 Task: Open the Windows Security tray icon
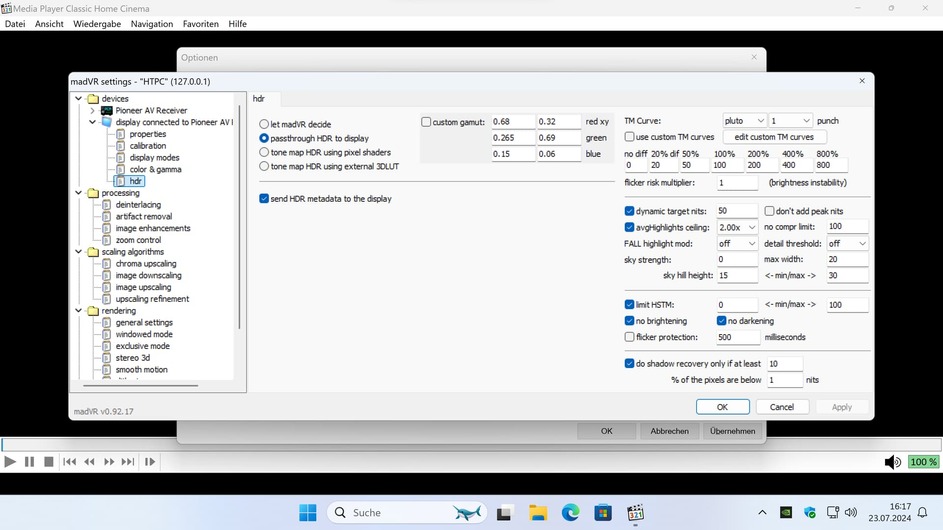(x=809, y=513)
